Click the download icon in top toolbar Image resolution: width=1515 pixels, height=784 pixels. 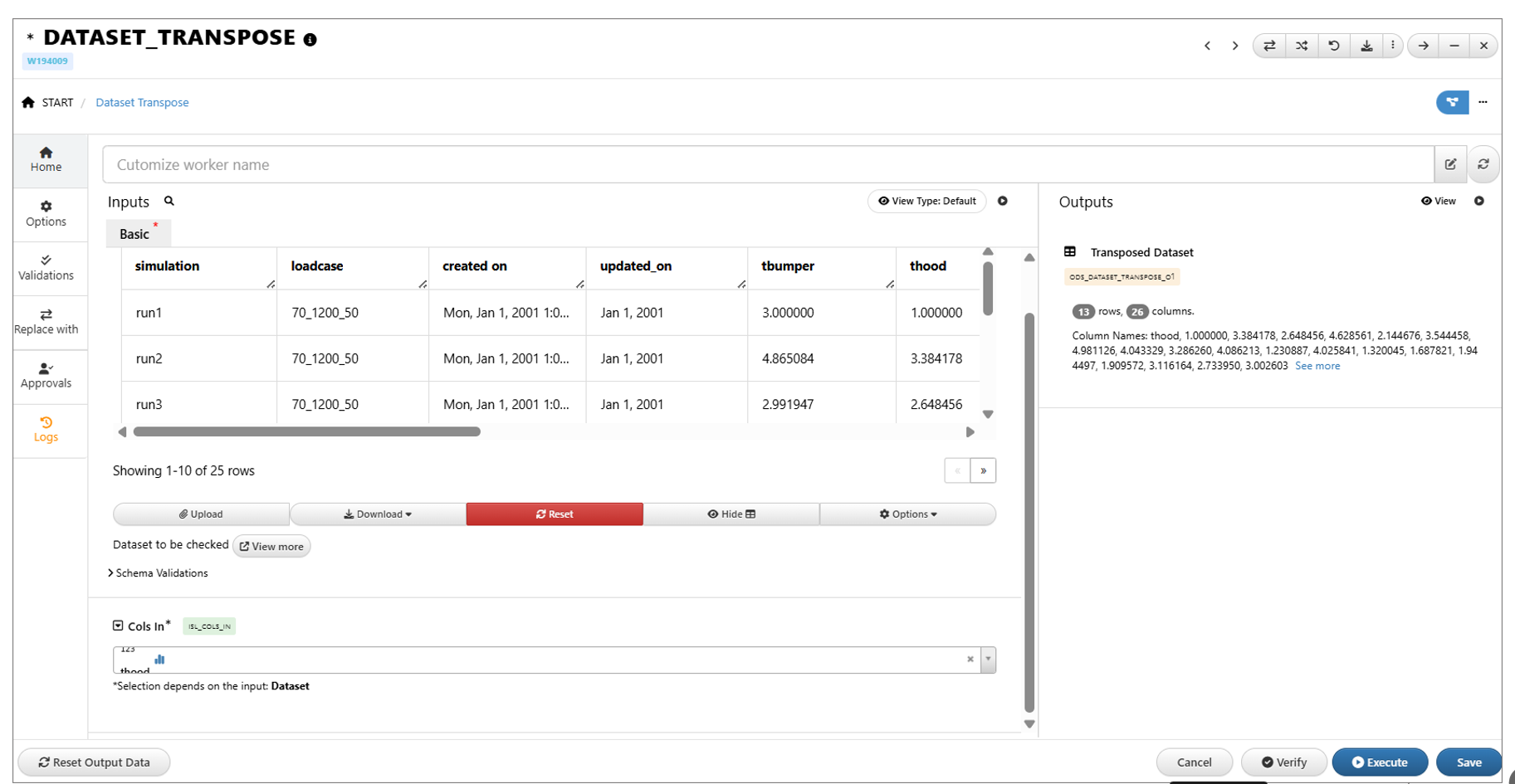tap(1366, 46)
